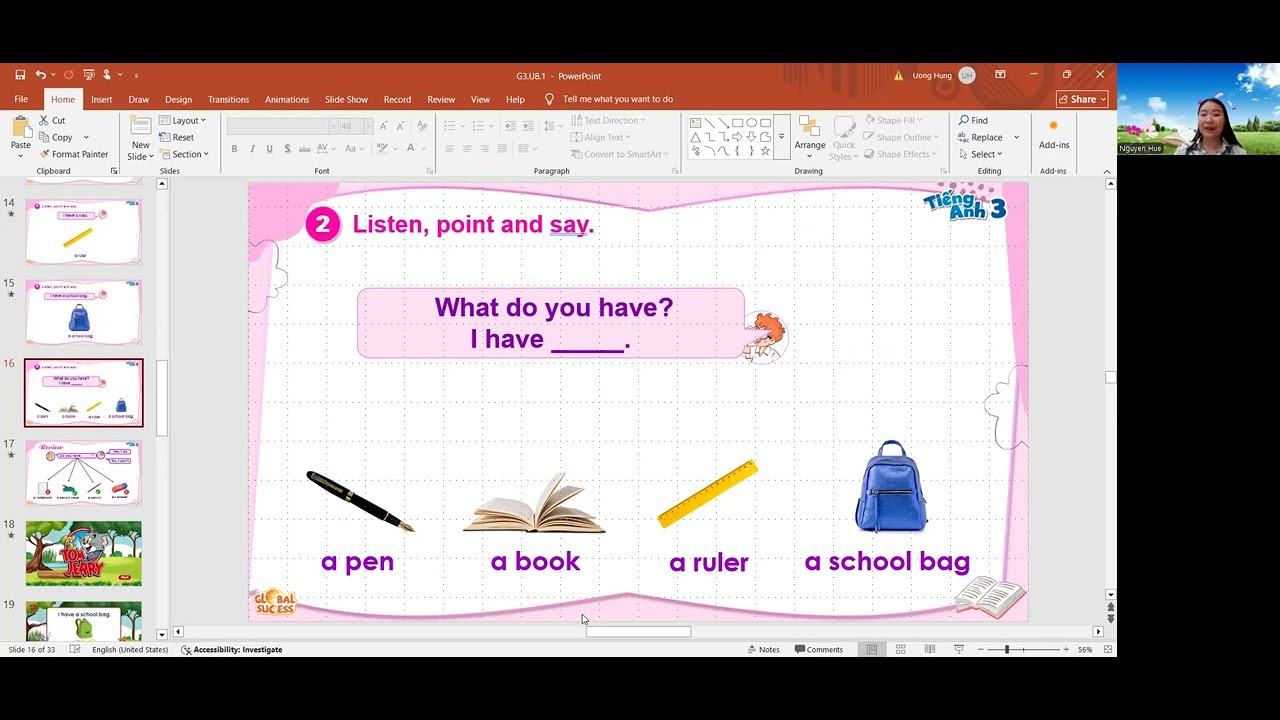The height and width of the screenshot is (720, 1280).
Task: Switch to the Transitions tab
Action: click(x=228, y=99)
